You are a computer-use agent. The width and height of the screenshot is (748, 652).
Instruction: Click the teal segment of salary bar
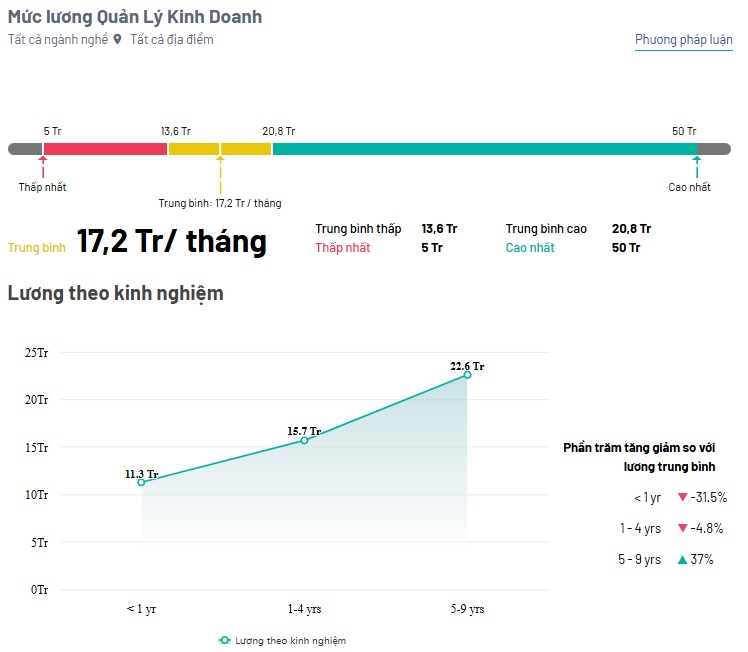click(x=485, y=149)
